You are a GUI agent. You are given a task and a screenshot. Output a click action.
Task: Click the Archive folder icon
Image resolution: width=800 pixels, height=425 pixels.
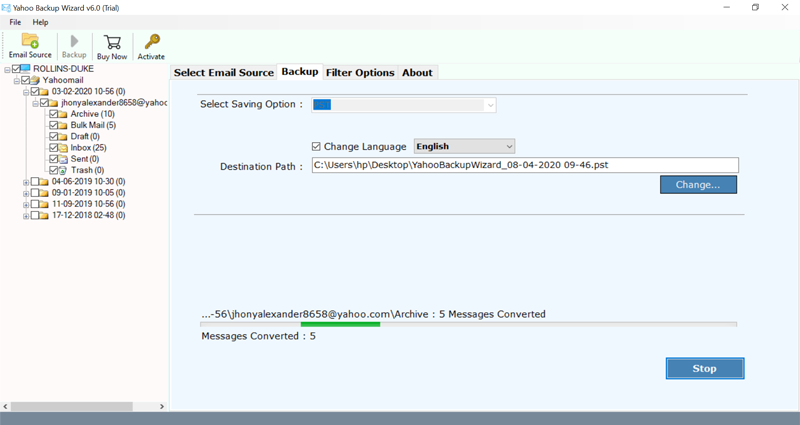(63, 114)
